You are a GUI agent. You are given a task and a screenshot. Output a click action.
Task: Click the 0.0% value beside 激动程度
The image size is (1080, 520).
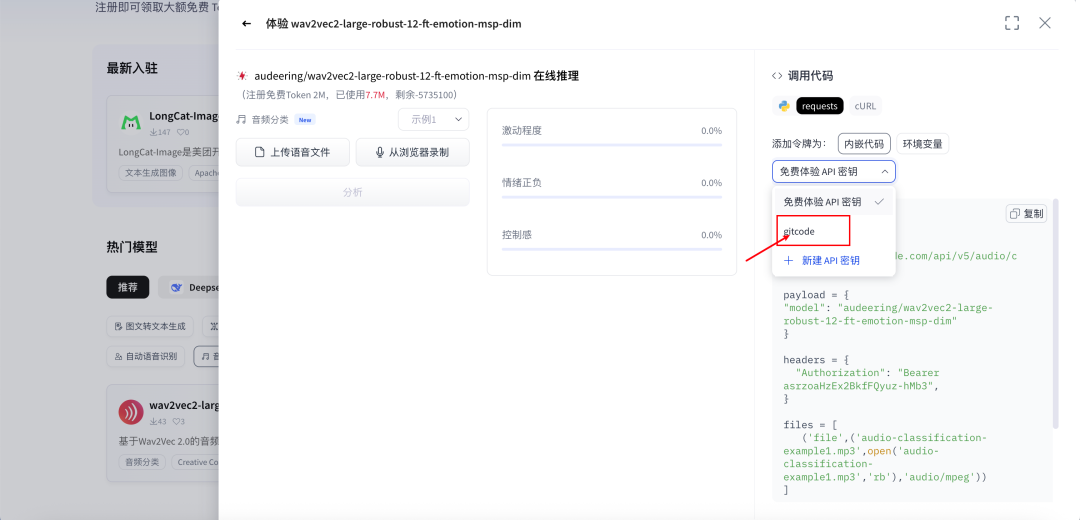tap(712, 131)
